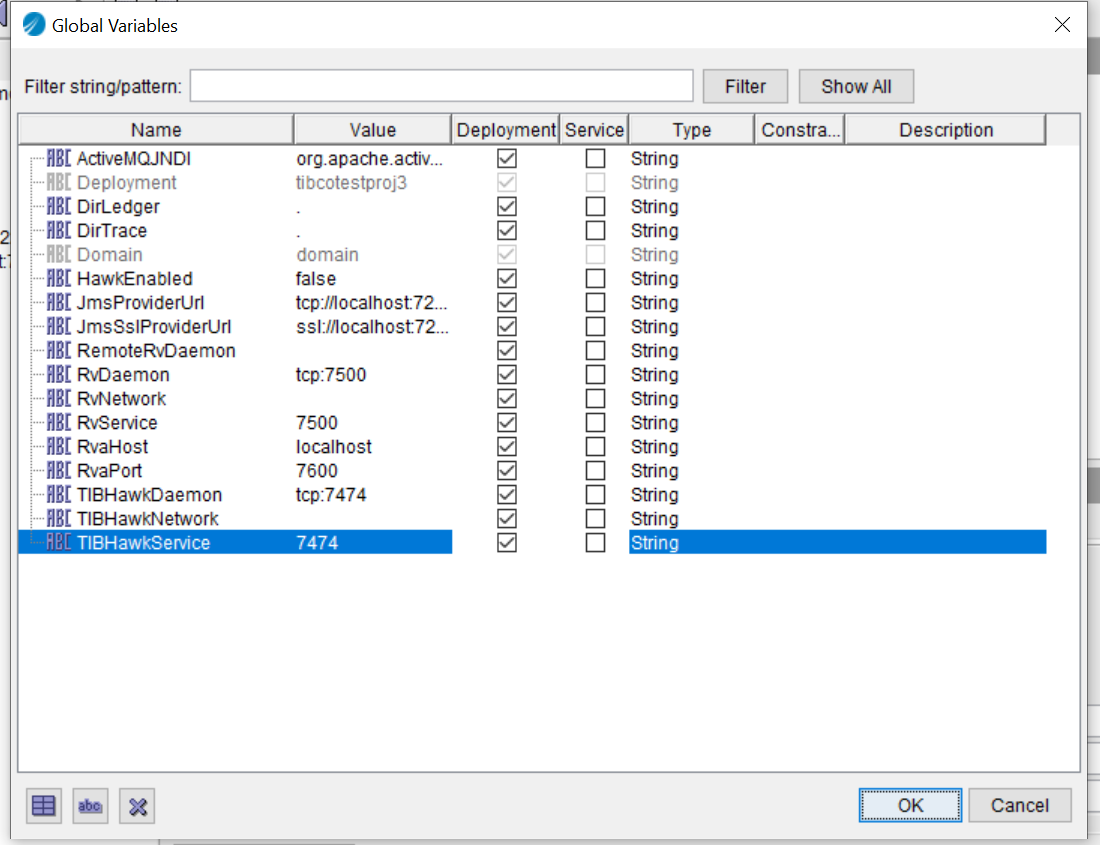Click the ABC icon beside RvDaemon
Screen dimensions: 1100x845
pos(59,374)
